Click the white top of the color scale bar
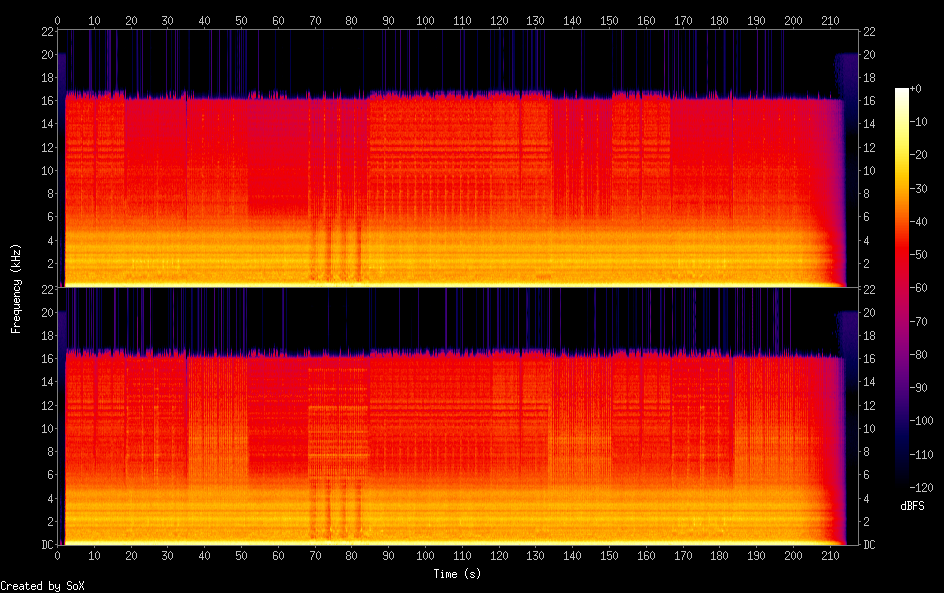 click(x=902, y=92)
